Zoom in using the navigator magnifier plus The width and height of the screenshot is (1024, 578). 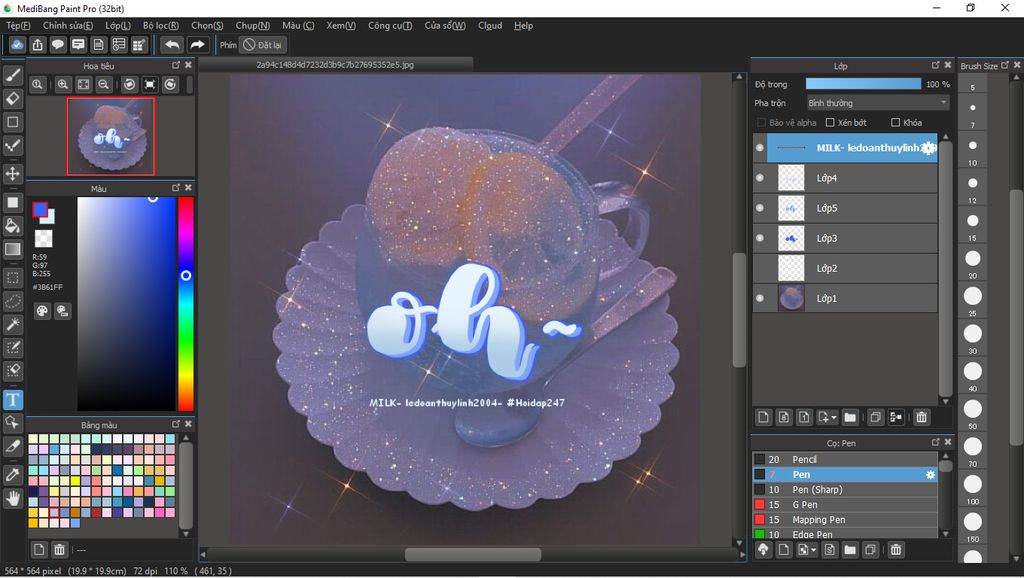[x=63, y=84]
